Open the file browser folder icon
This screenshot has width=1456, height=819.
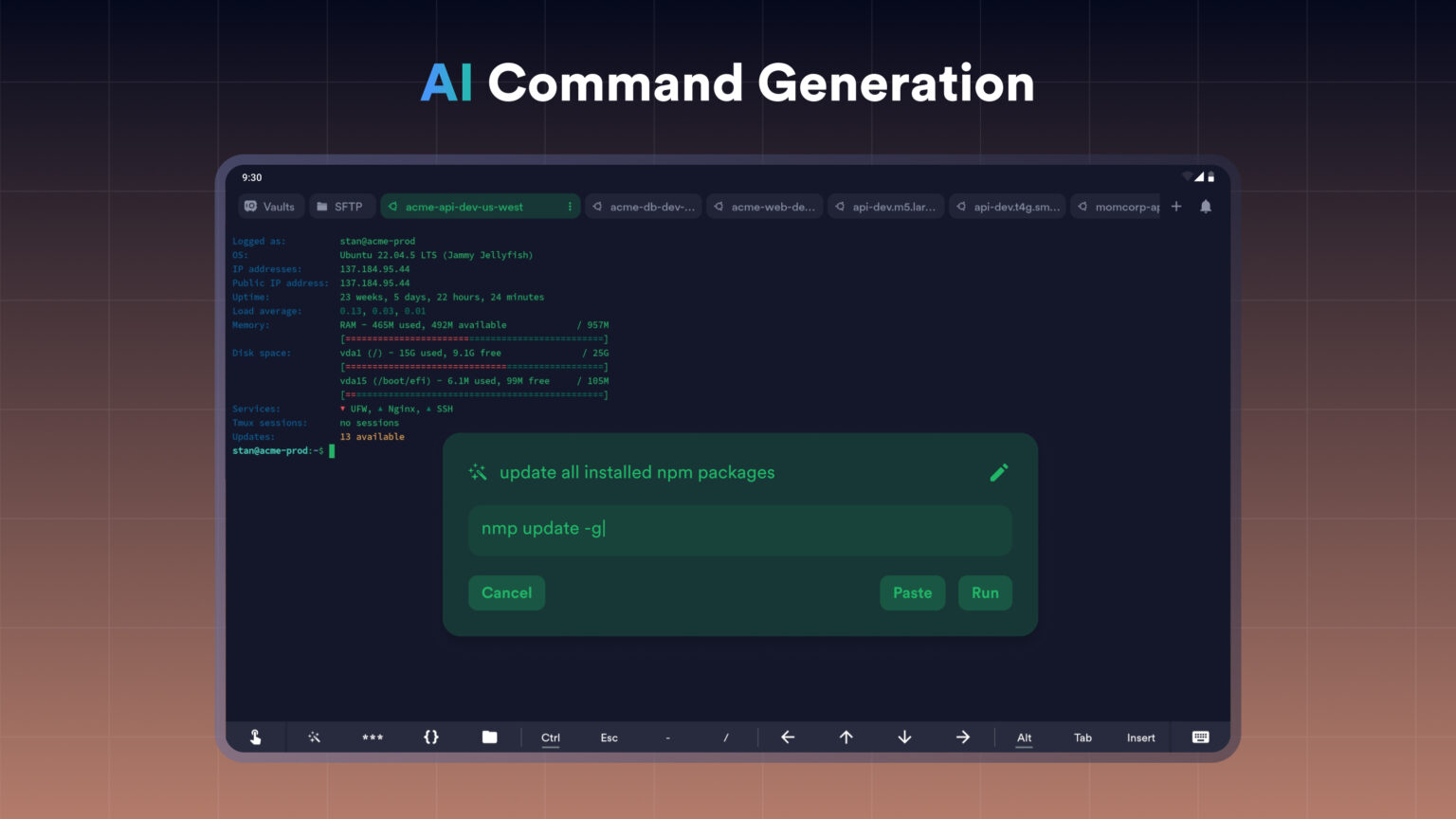(491, 737)
